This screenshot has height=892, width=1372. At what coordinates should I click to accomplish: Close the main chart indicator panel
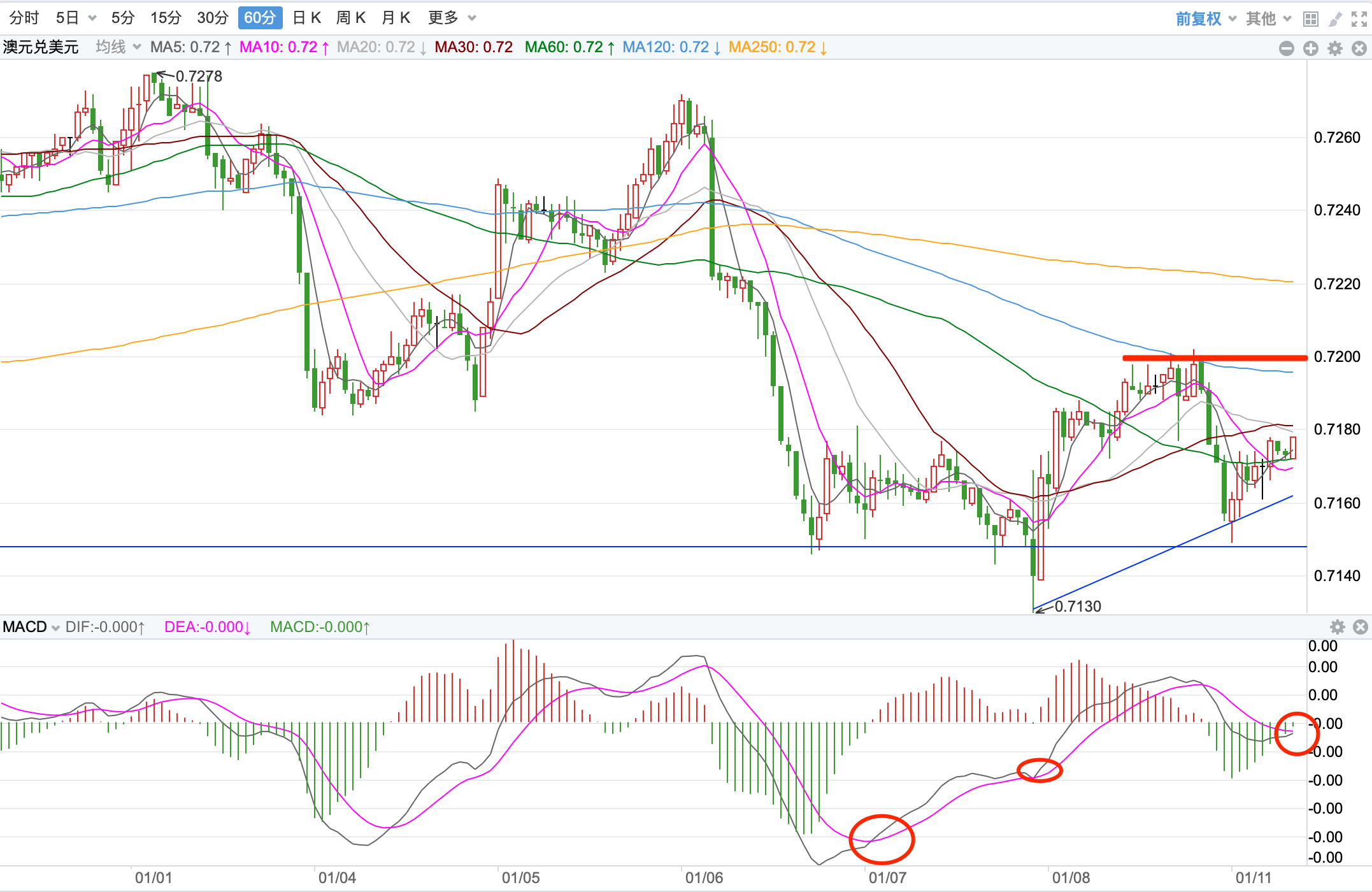click(x=1359, y=48)
